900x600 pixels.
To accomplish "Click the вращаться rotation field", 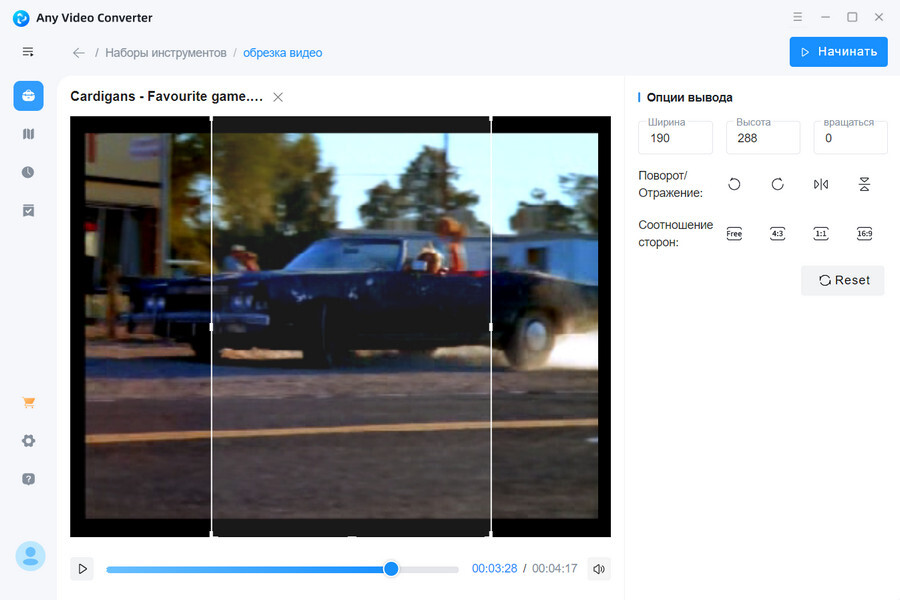I will [851, 138].
